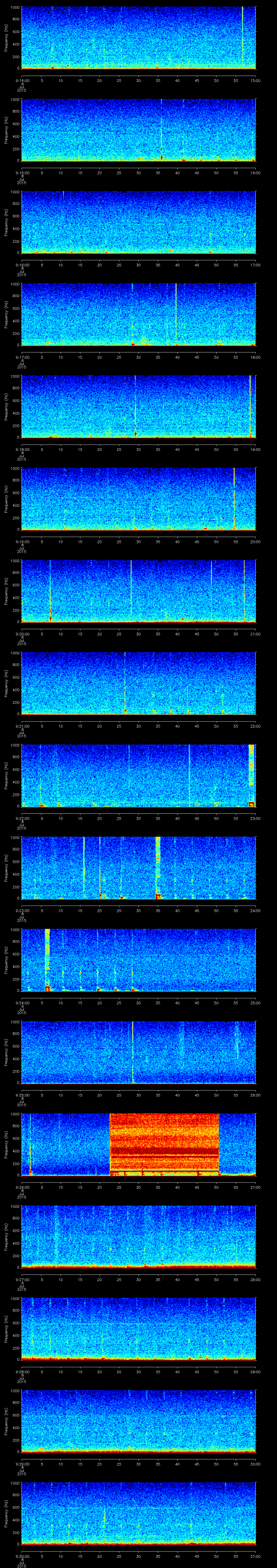Click the "22:00" end time label
Screen dimensions: 277x1568
point(256,726)
